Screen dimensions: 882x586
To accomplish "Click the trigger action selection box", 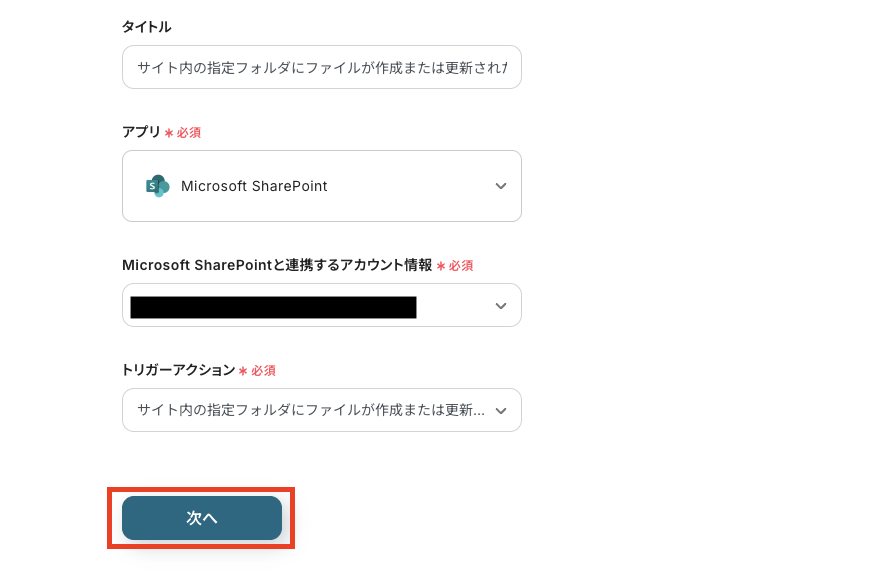I will click(x=320, y=410).
